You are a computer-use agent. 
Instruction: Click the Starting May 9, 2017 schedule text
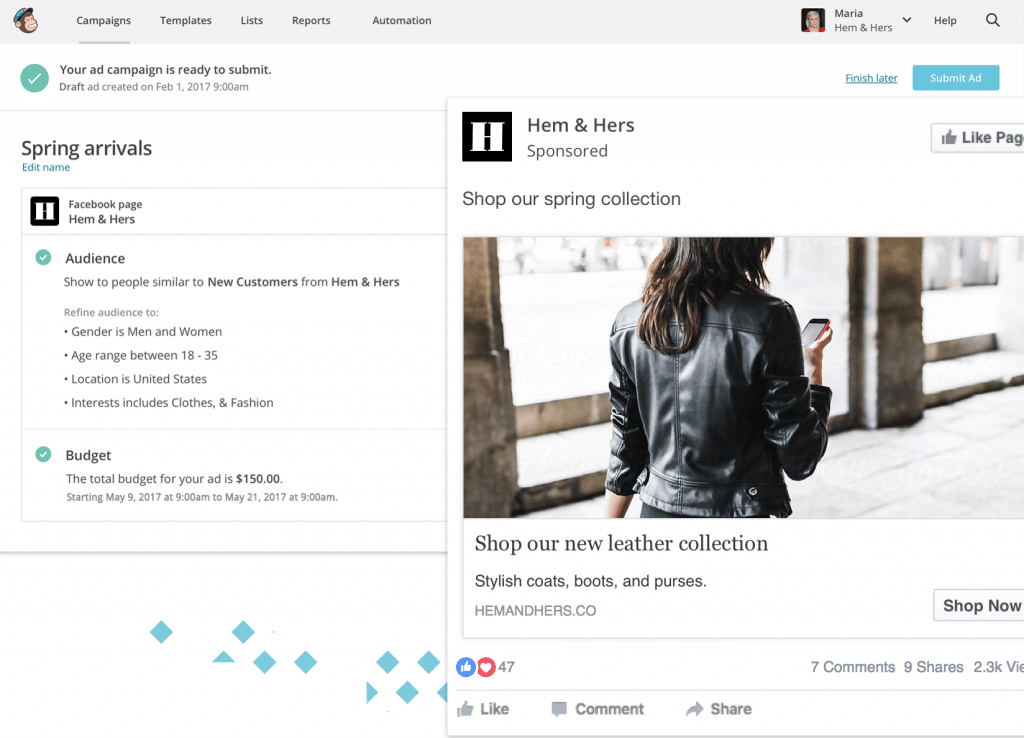coord(202,497)
